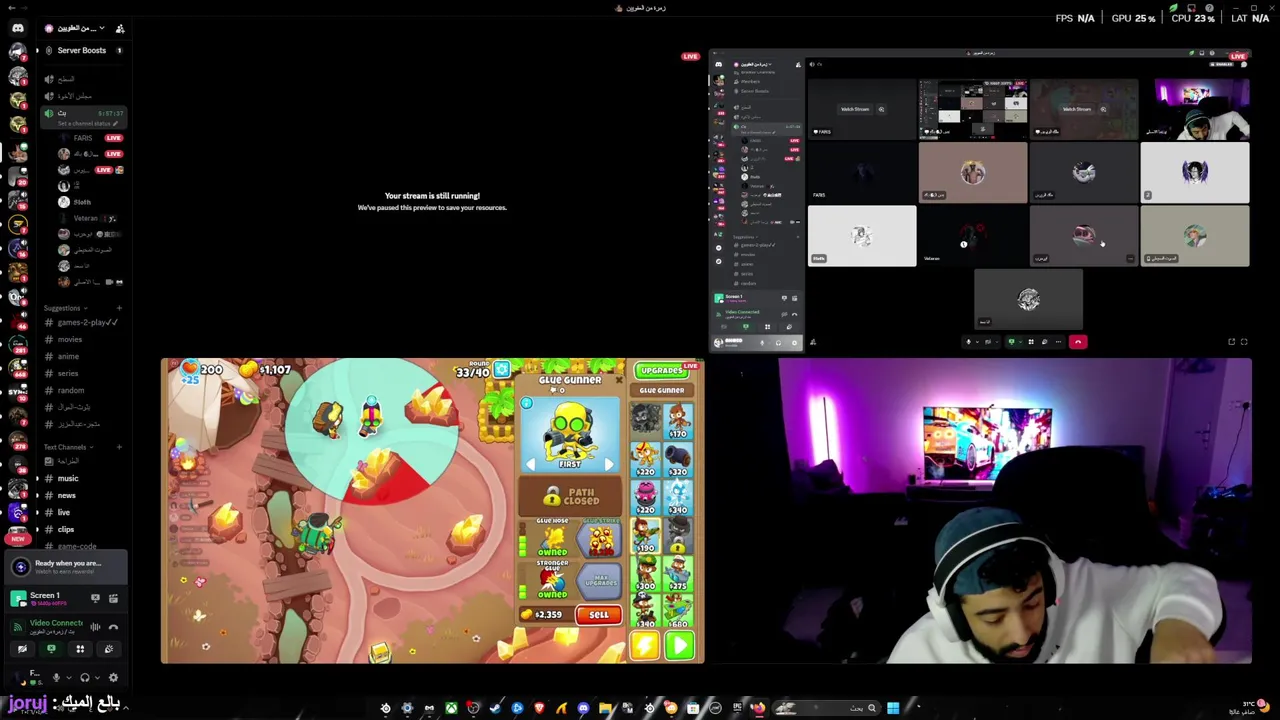The width and height of the screenshot is (1280, 720).
Task: Deafen with headphones icon in user panel
Action: 84,678
